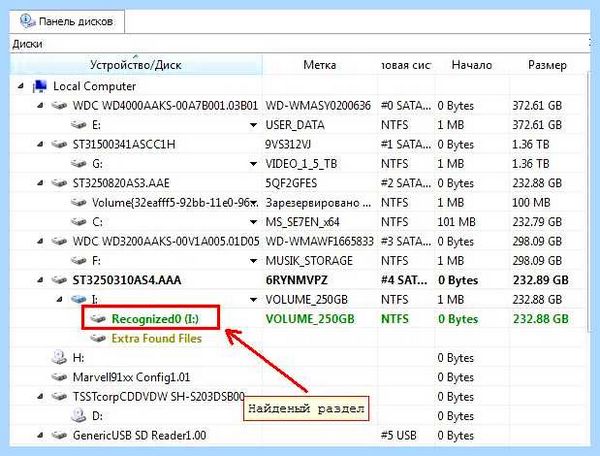
Task: Click the Extra Found Files icon
Action: (98, 338)
